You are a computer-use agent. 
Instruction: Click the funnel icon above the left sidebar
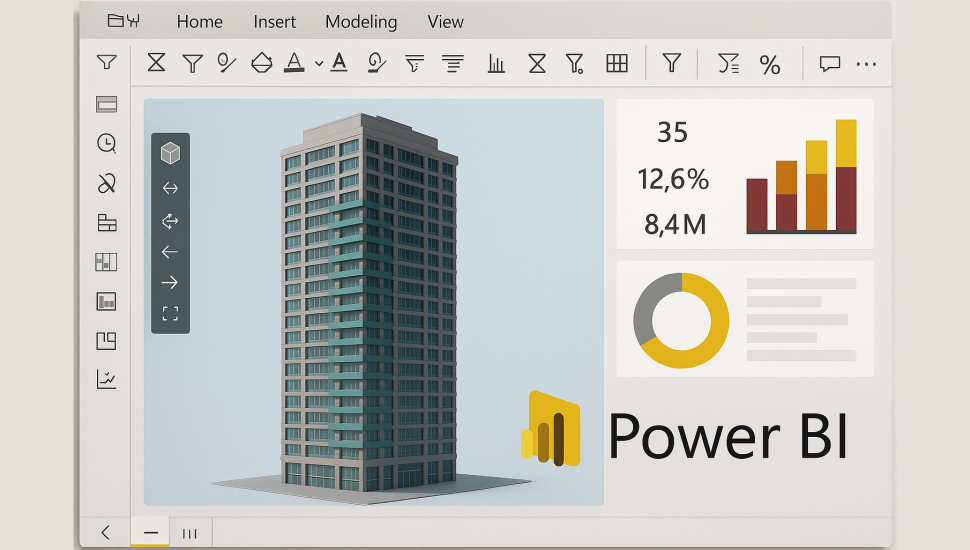point(106,62)
